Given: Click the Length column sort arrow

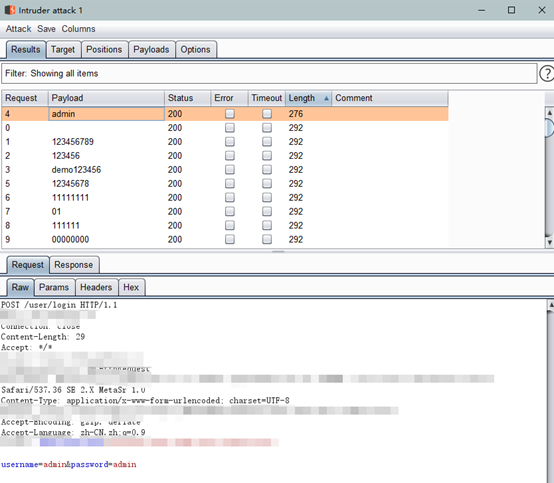Looking at the screenshot, I should [x=326, y=98].
